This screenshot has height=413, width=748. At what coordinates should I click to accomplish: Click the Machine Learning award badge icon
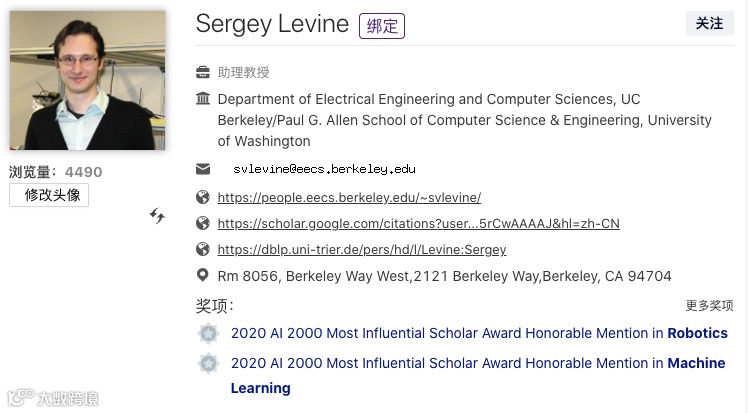tap(208, 363)
